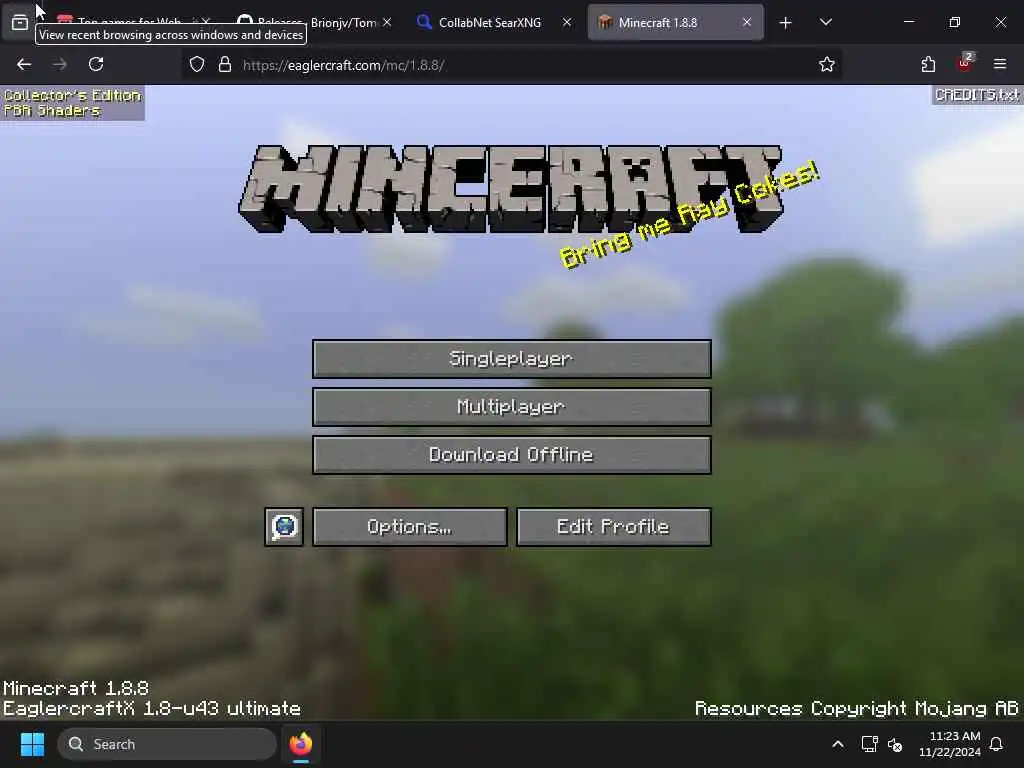
Task: Click the forward navigation arrow
Action: 60,64
